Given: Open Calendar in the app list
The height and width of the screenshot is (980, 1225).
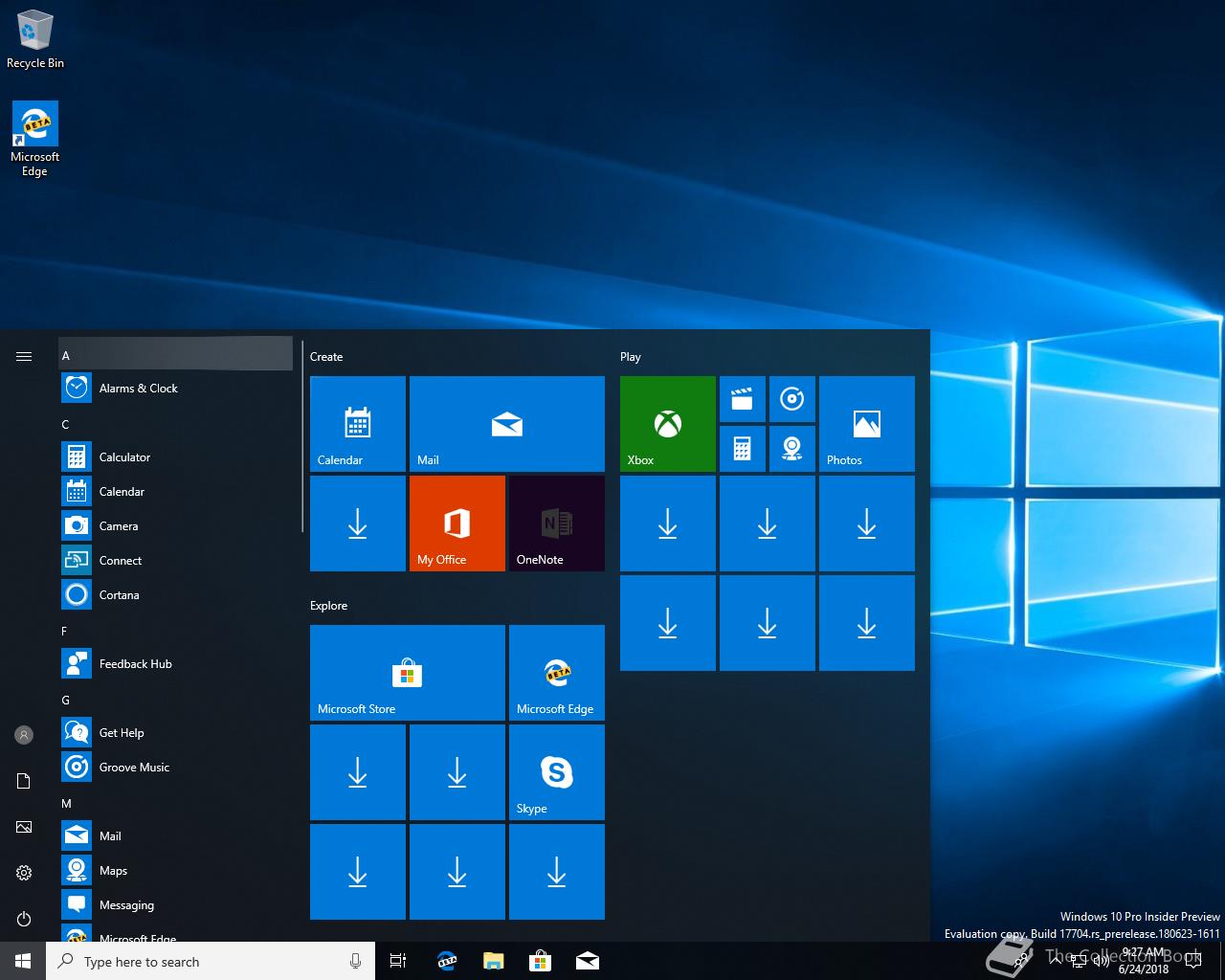Looking at the screenshot, I should (x=176, y=492).
